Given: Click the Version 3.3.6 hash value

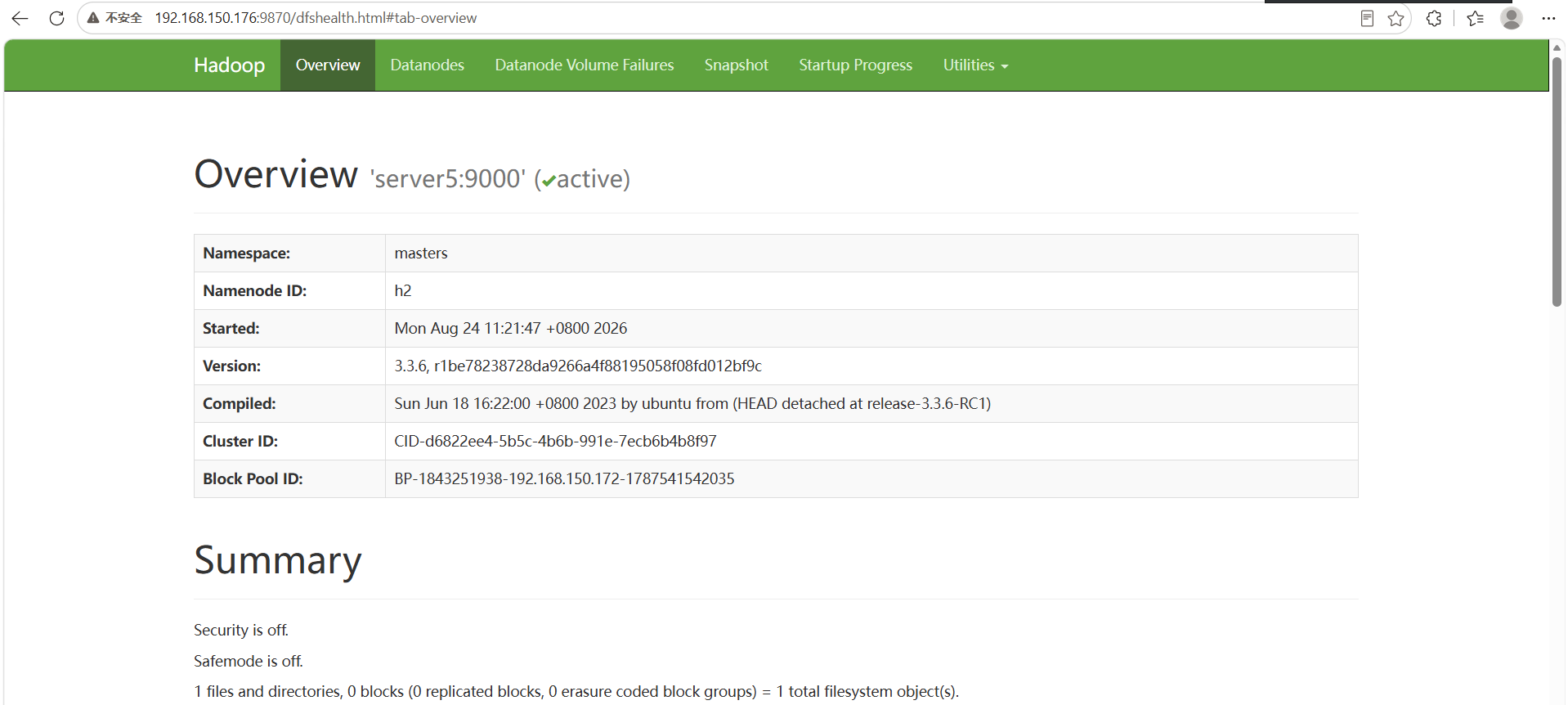Looking at the screenshot, I should coord(578,366).
